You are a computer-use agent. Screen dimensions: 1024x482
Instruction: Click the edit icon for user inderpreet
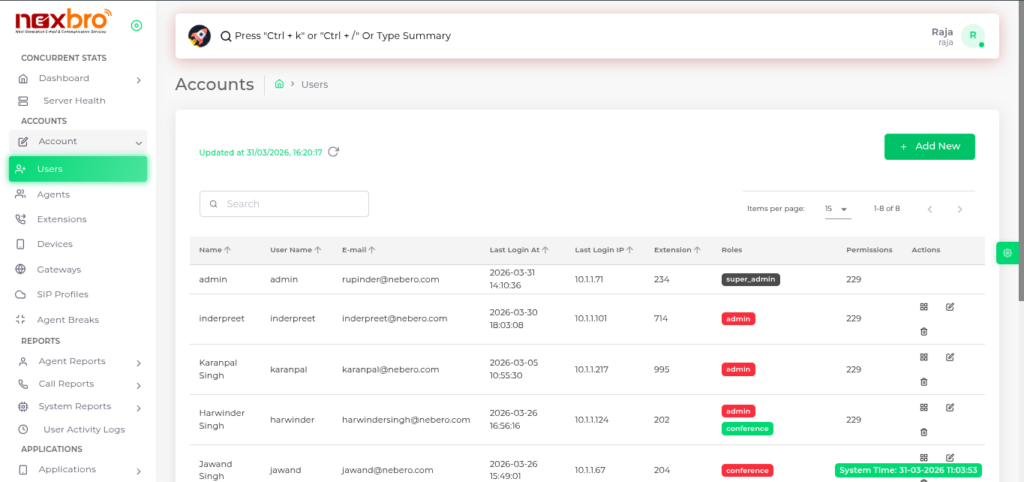950,307
